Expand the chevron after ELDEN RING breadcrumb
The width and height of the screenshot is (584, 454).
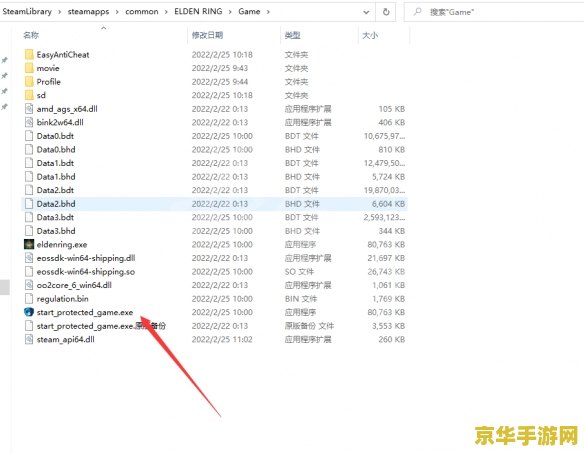pyautogui.click(x=230, y=12)
